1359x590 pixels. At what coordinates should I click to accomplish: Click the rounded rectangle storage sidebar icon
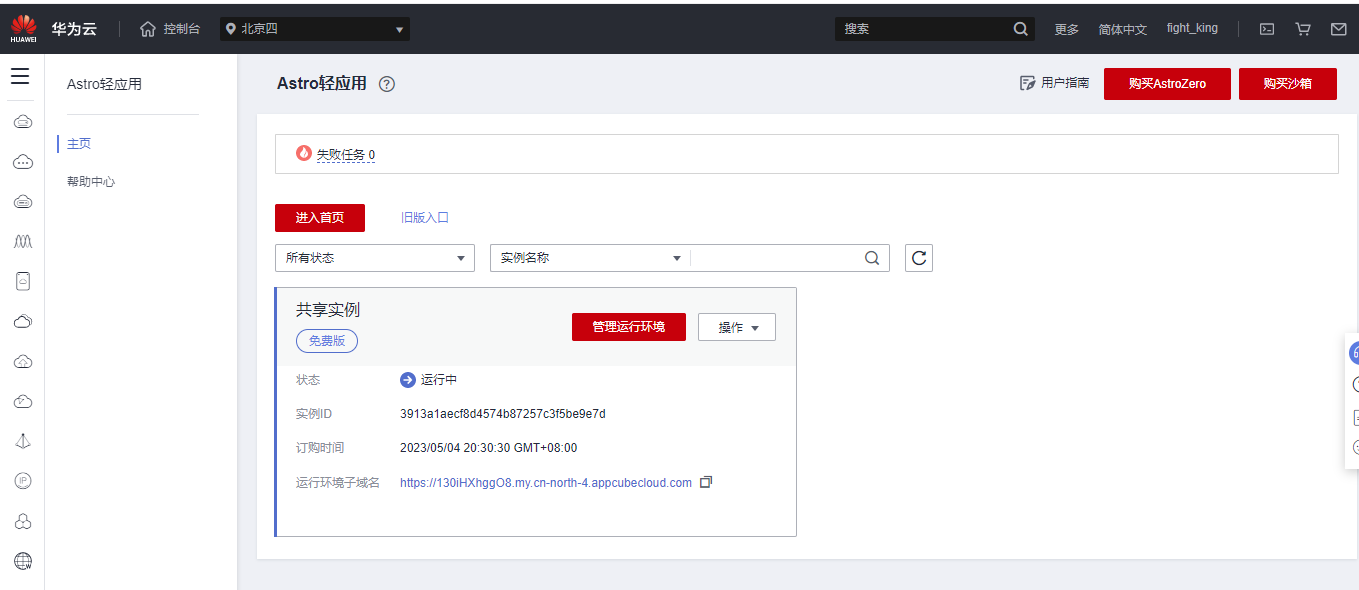[23, 281]
